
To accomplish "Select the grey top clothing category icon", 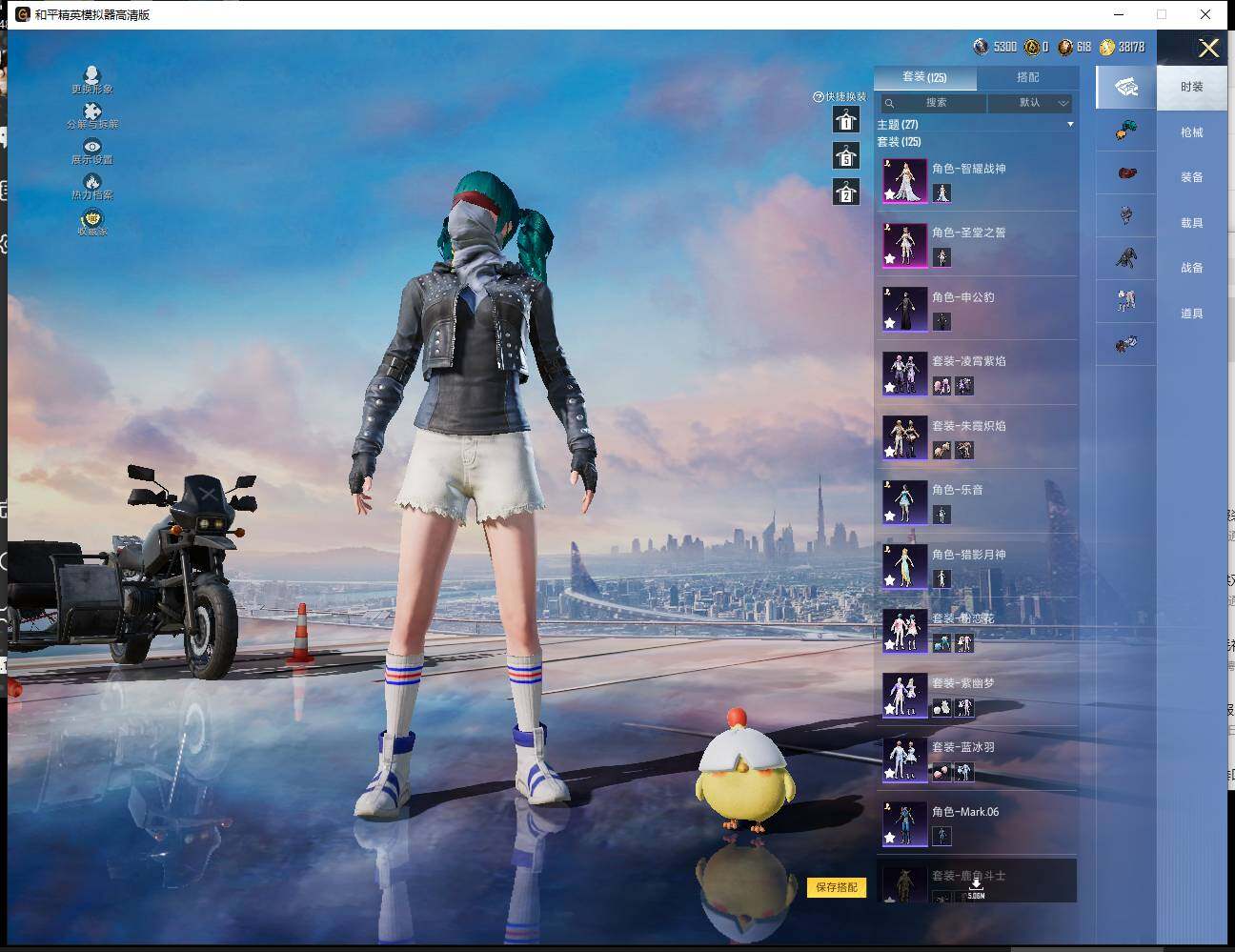I will [x=1126, y=215].
